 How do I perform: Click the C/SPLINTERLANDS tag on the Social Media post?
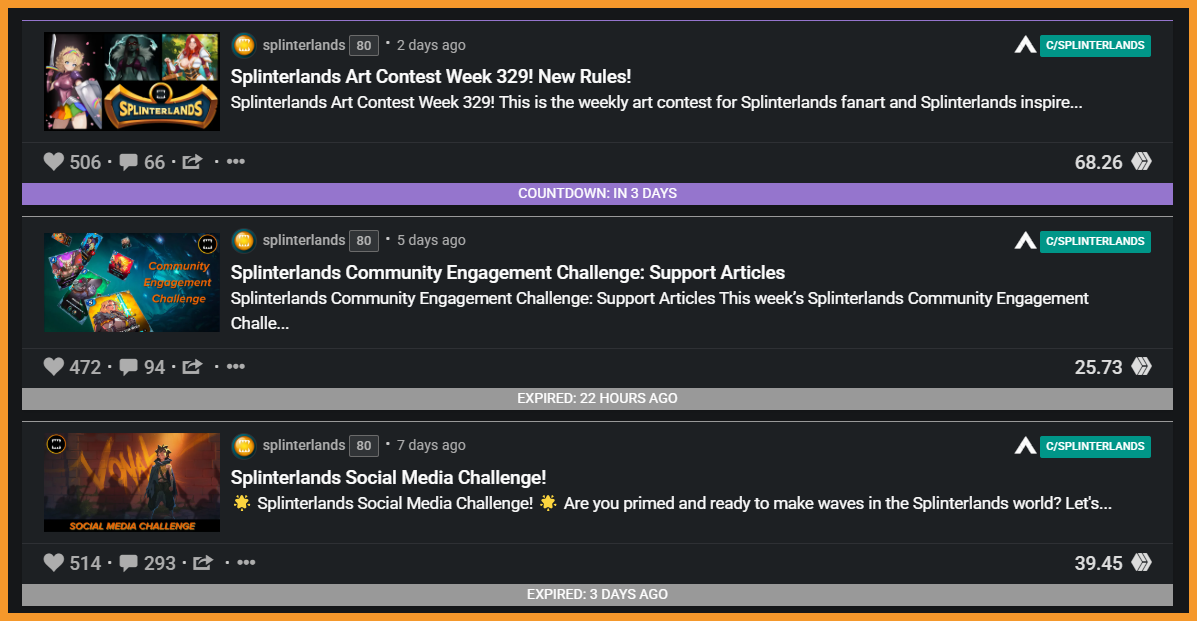pyautogui.click(x=1095, y=447)
